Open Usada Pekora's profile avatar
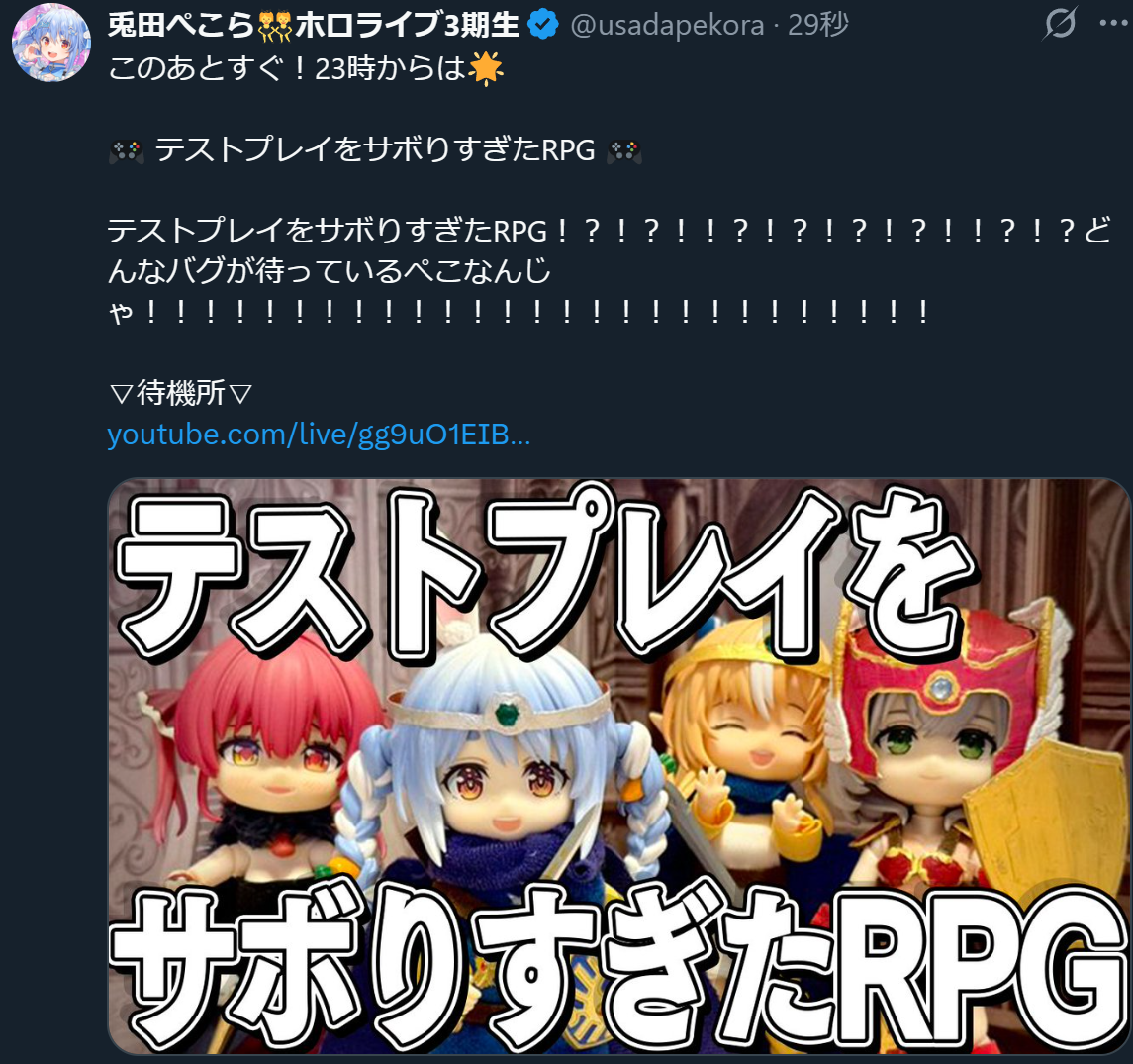This screenshot has height=1064, width=1133. pyautogui.click(x=51, y=43)
